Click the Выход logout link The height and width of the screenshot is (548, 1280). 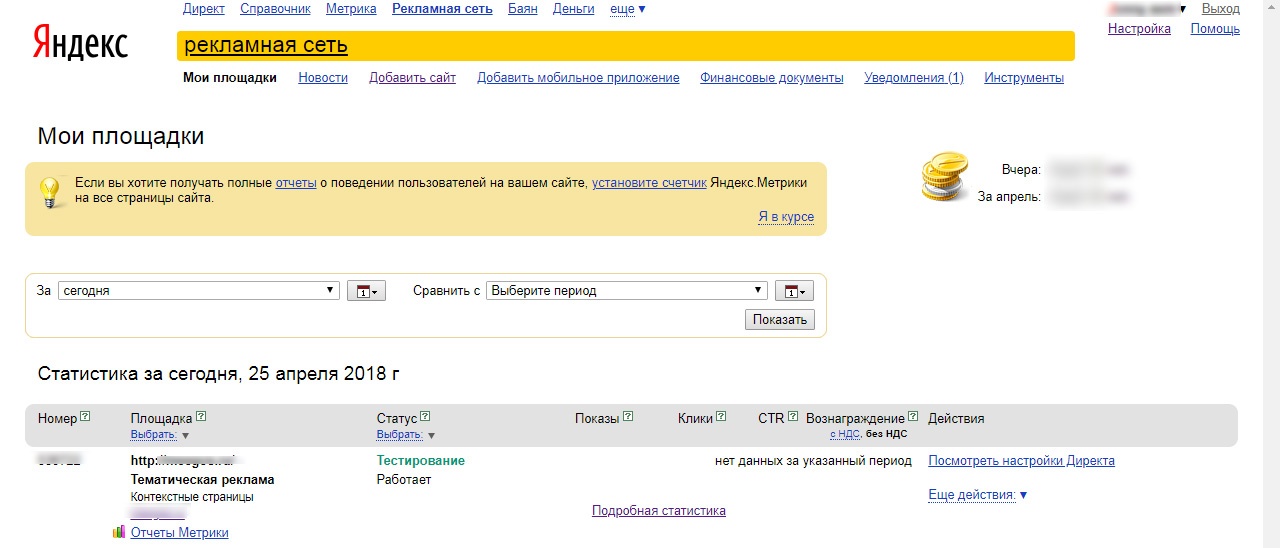click(x=1221, y=9)
